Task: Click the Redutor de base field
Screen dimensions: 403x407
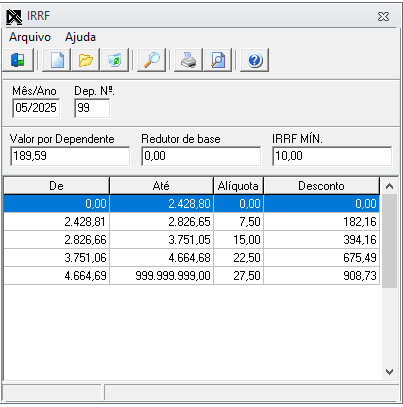Action: pyautogui.click(x=201, y=156)
